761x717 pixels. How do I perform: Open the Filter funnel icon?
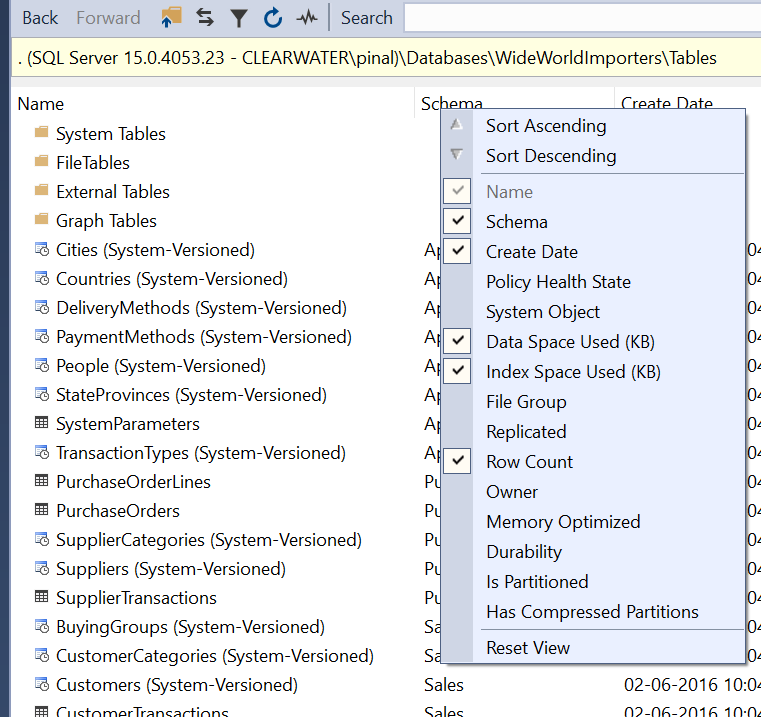click(x=239, y=18)
